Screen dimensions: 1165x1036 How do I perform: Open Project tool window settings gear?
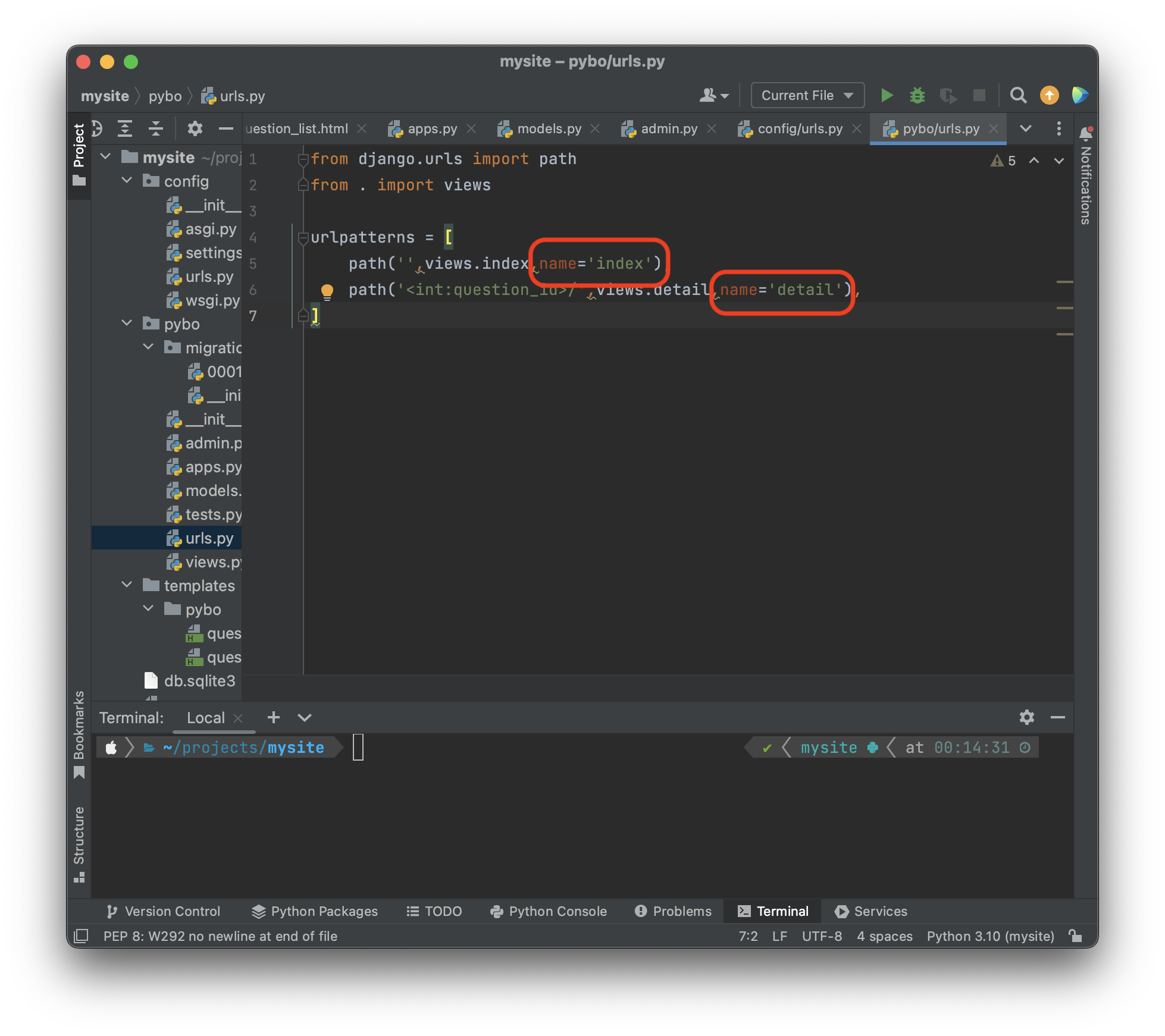pos(195,128)
